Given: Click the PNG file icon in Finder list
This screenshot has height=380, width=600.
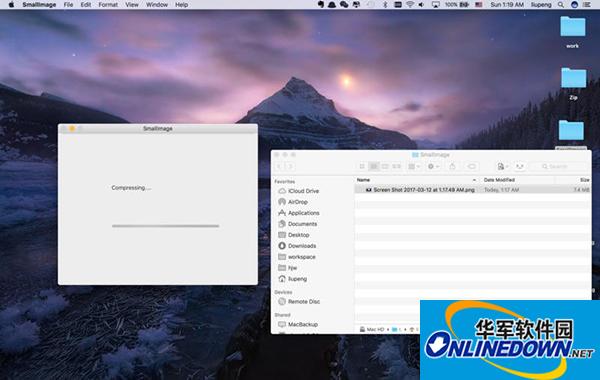Looking at the screenshot, I should click(x=369, y=190).
